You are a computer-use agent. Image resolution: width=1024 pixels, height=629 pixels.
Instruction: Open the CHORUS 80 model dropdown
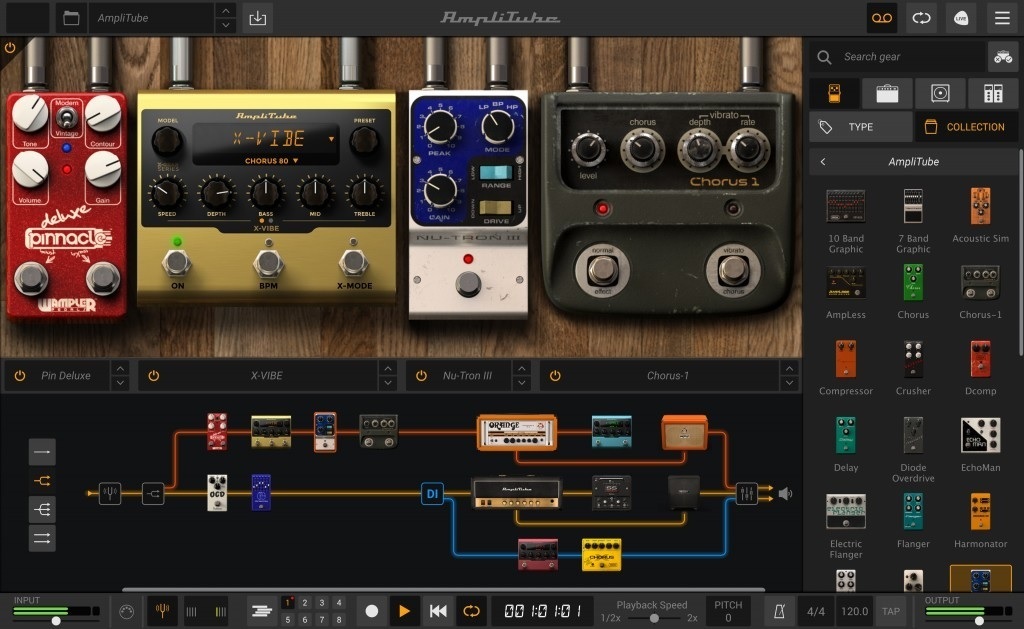(x=272, y=160)
